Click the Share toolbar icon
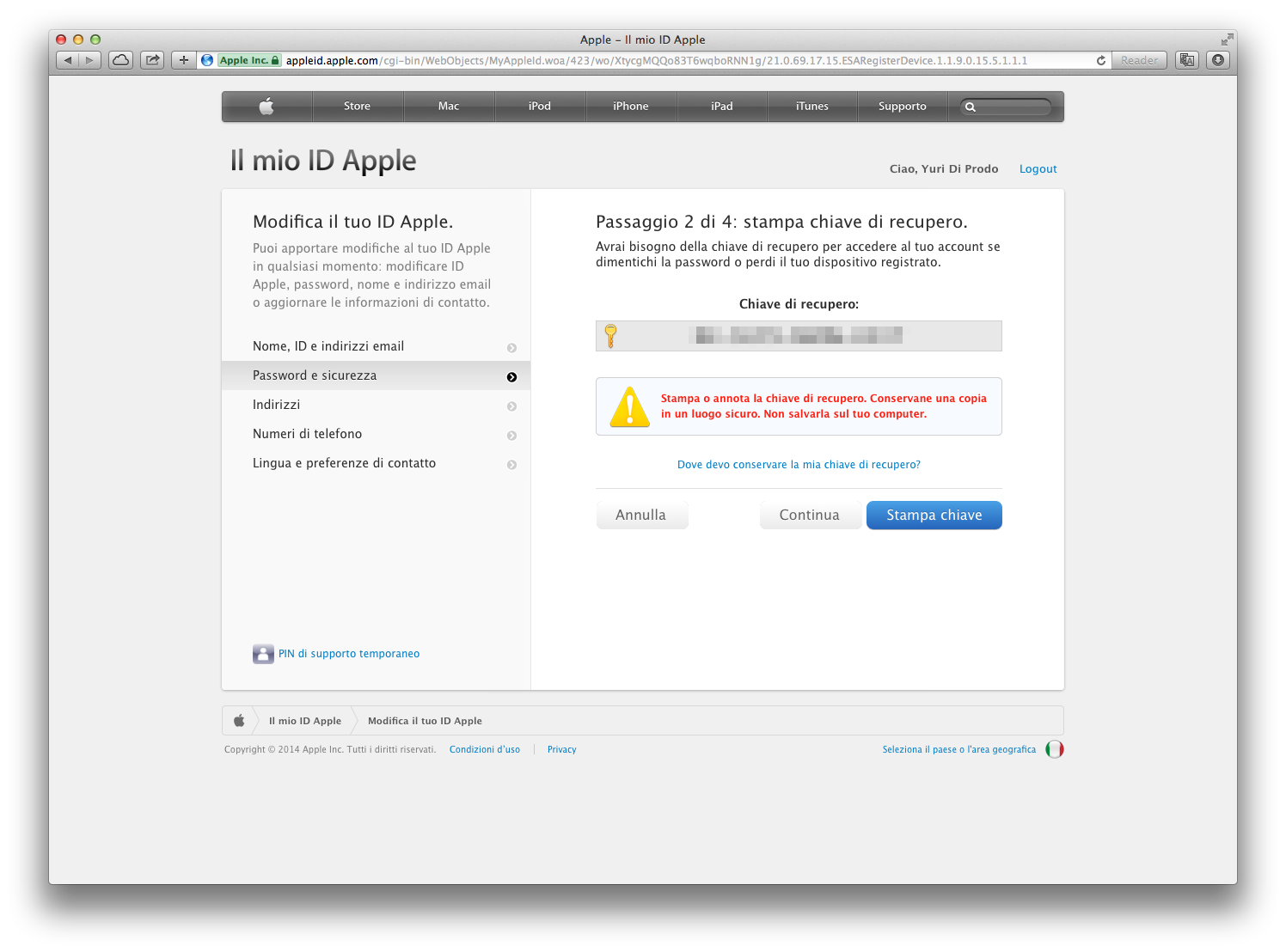The width and height of the screenshot is (1286, 952). coord(152,60)
